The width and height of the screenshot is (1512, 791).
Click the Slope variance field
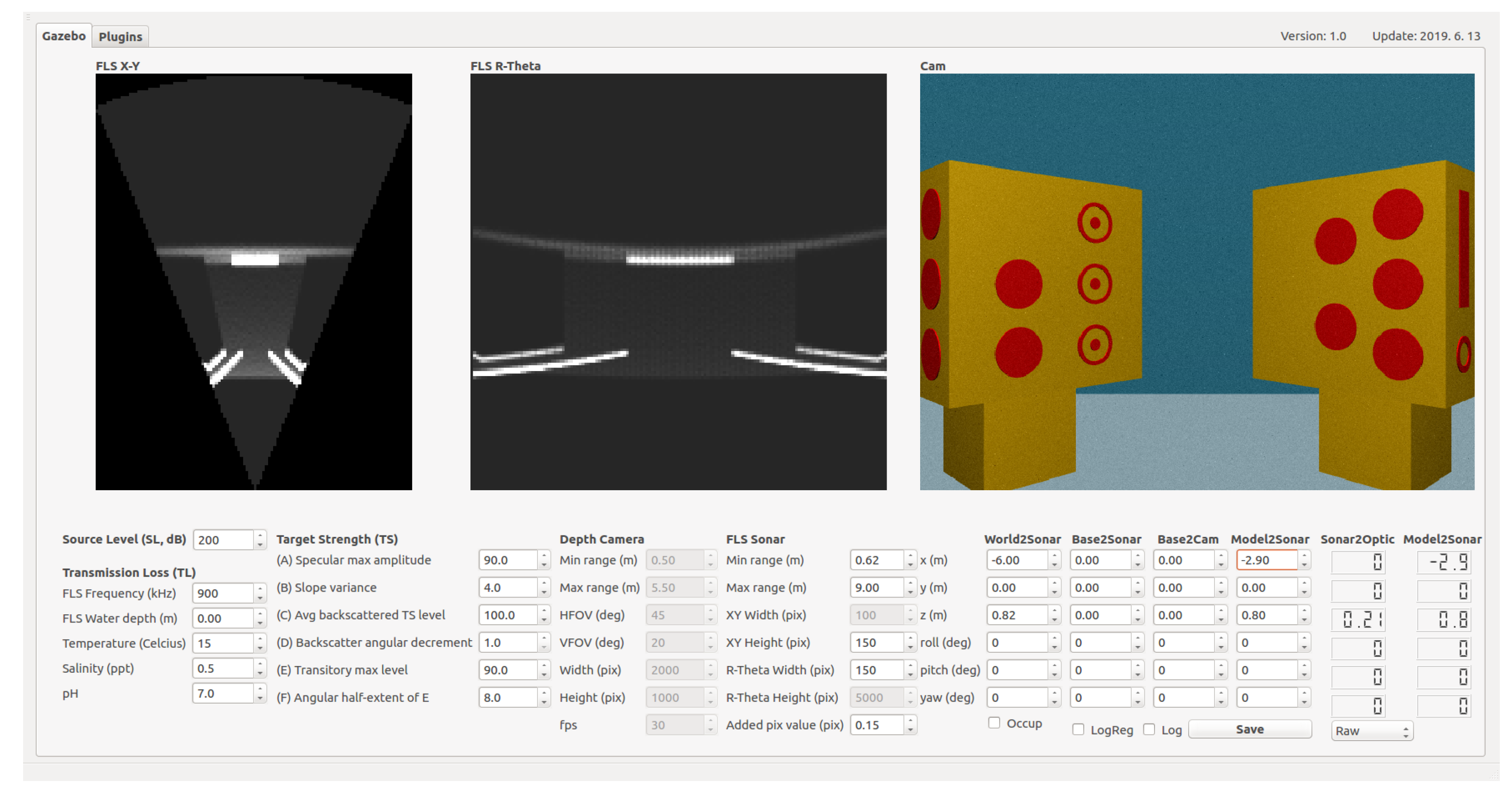(509, 588)
